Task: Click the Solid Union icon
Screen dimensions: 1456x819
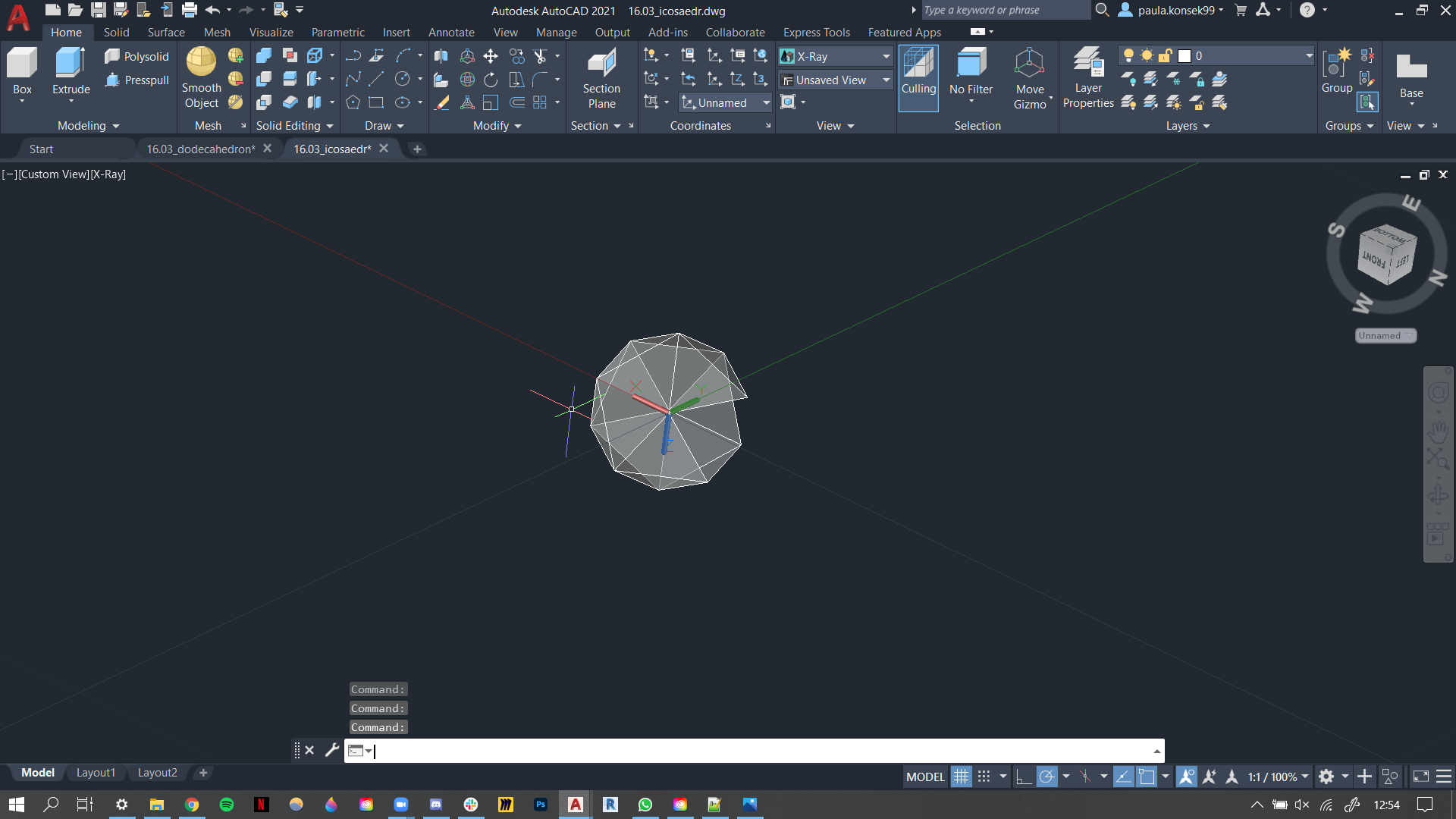Action: (263, 56)
